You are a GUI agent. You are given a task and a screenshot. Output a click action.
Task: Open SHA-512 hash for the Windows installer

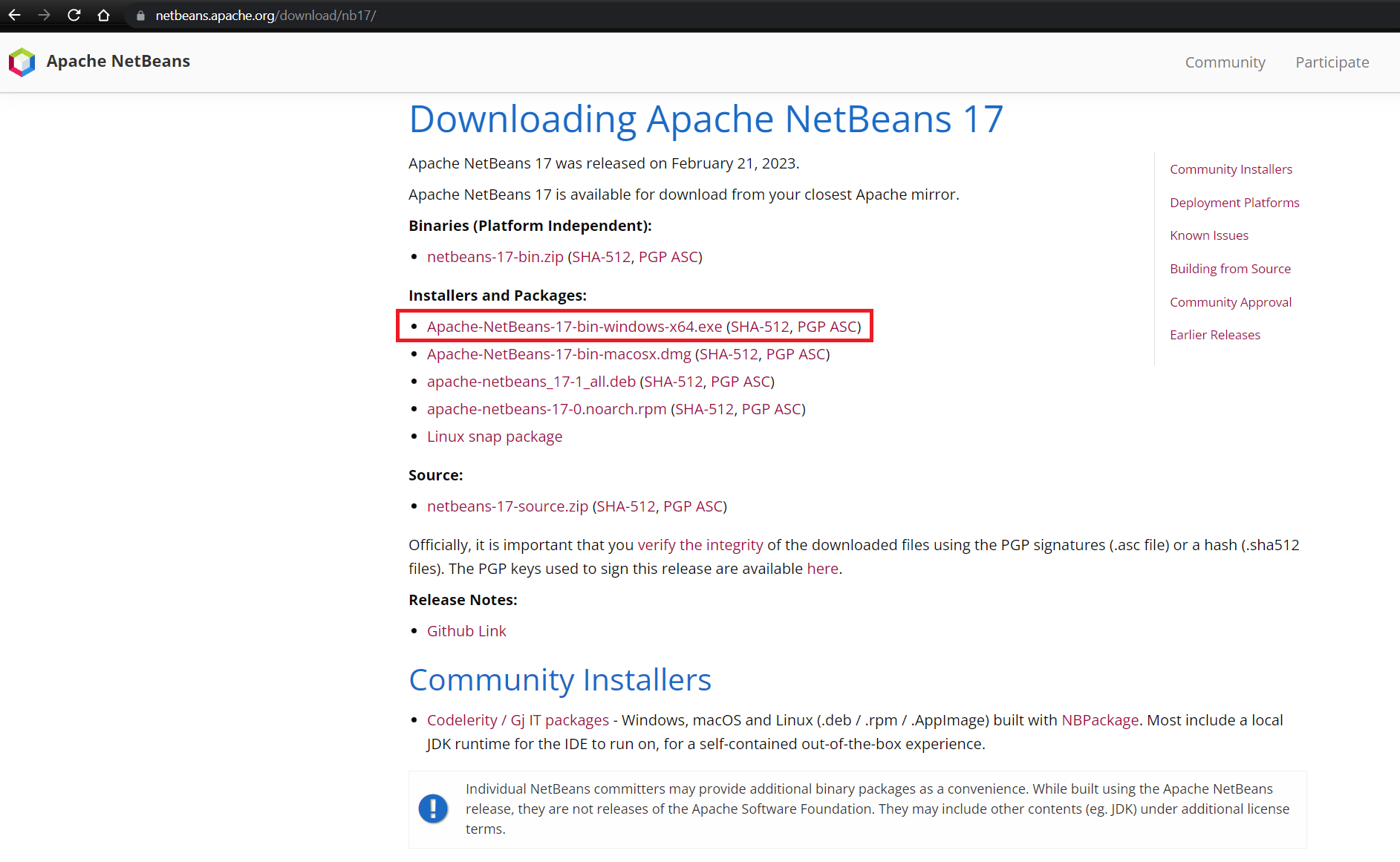tap(760, 327)
